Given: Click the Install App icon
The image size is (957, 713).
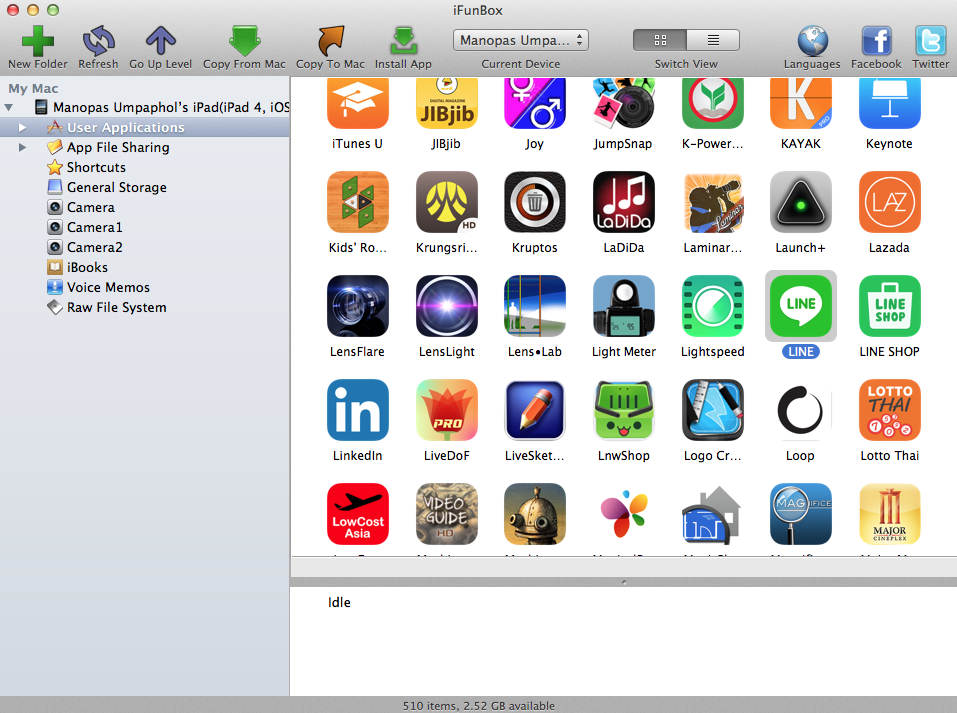Looking at the screenshot, I should click(x=403, y=41).
